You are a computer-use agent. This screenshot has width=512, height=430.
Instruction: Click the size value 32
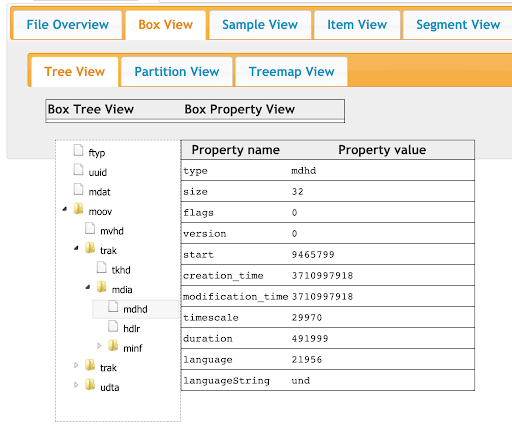point(297,192)
